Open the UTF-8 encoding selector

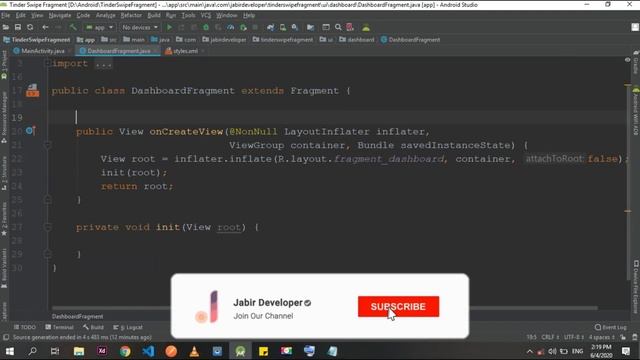[574, 338]
